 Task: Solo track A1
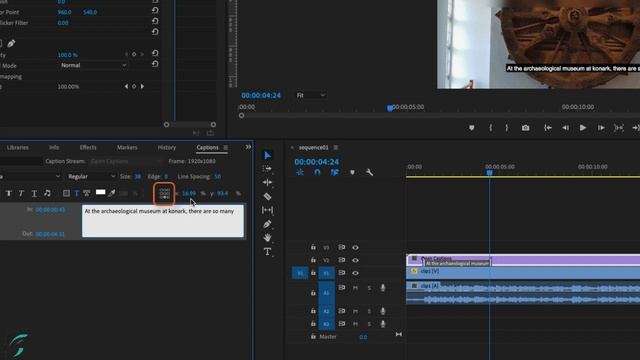pos(369,288)
